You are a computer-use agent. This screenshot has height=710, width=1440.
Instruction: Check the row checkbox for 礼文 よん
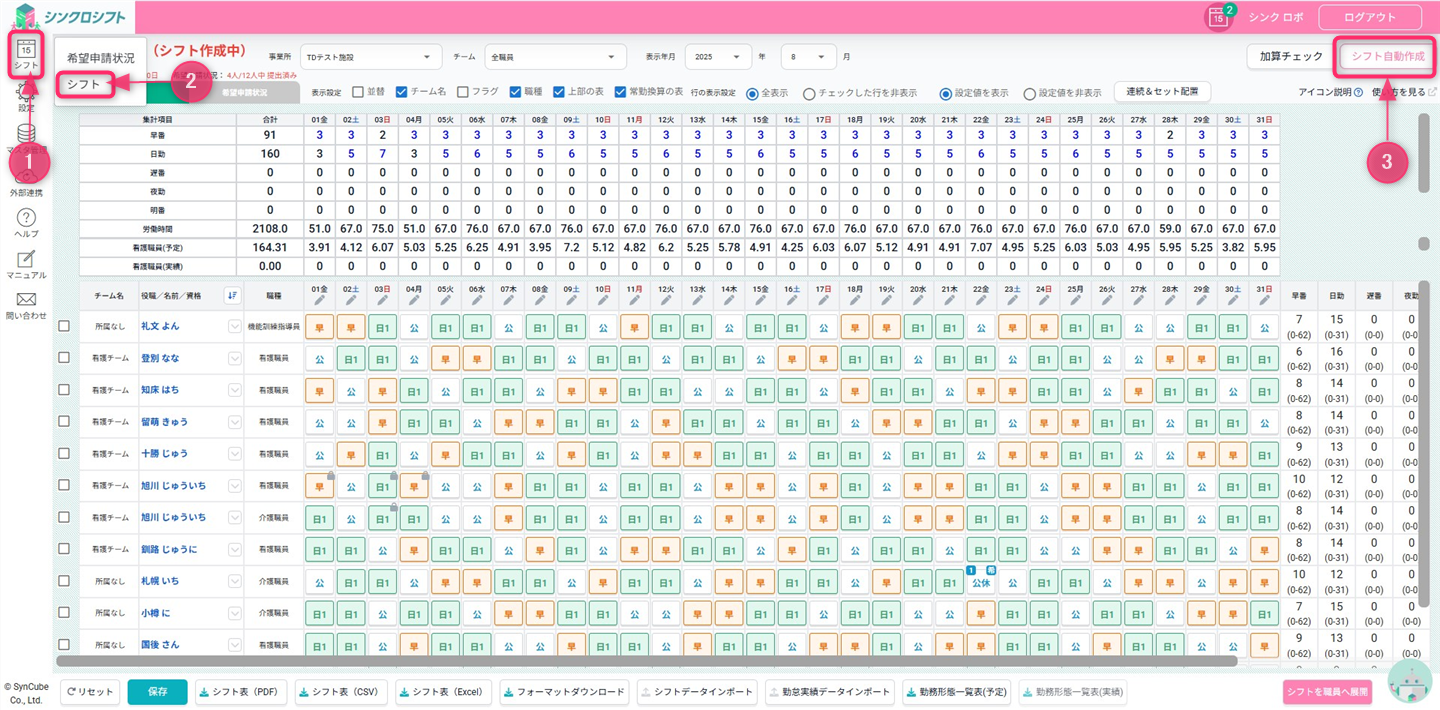(x=64, y=326)
